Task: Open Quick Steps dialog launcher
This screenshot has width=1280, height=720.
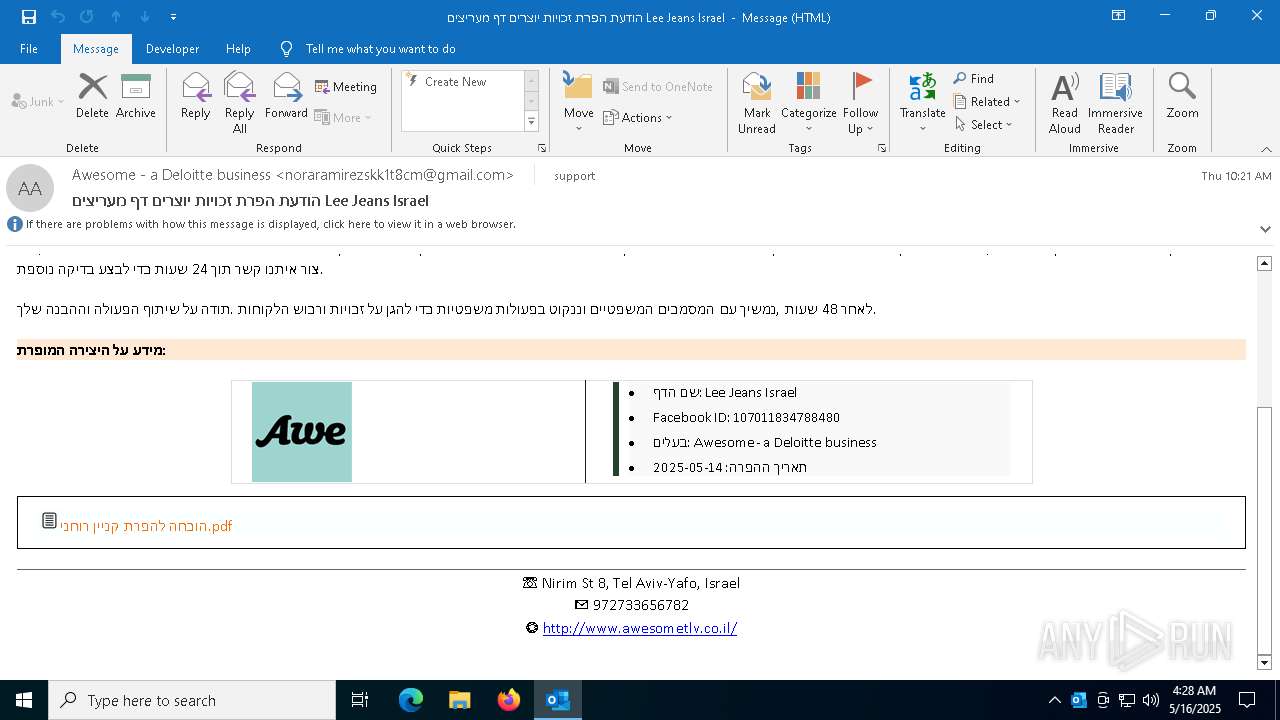Action: point(542,148)
